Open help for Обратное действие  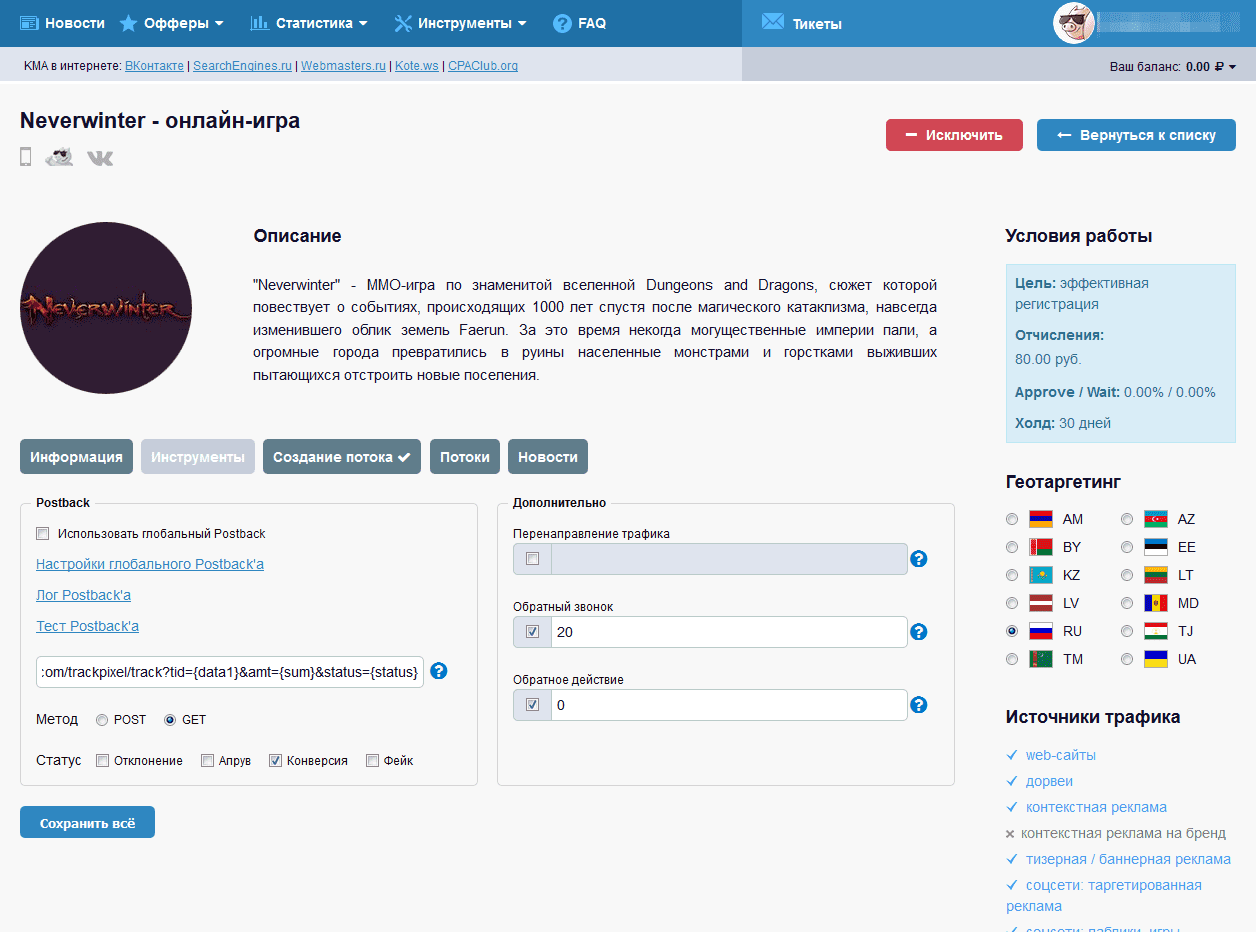tap(919, 705)
